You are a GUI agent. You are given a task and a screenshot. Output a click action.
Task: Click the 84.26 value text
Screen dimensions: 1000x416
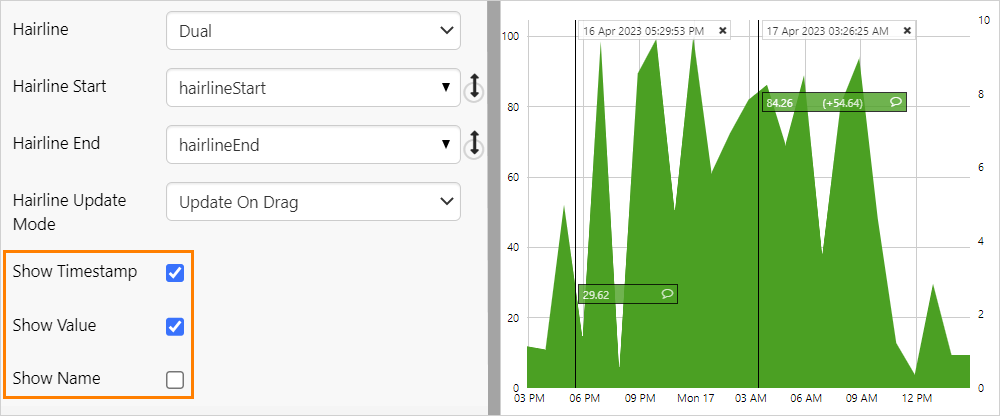tap(779, 103)
